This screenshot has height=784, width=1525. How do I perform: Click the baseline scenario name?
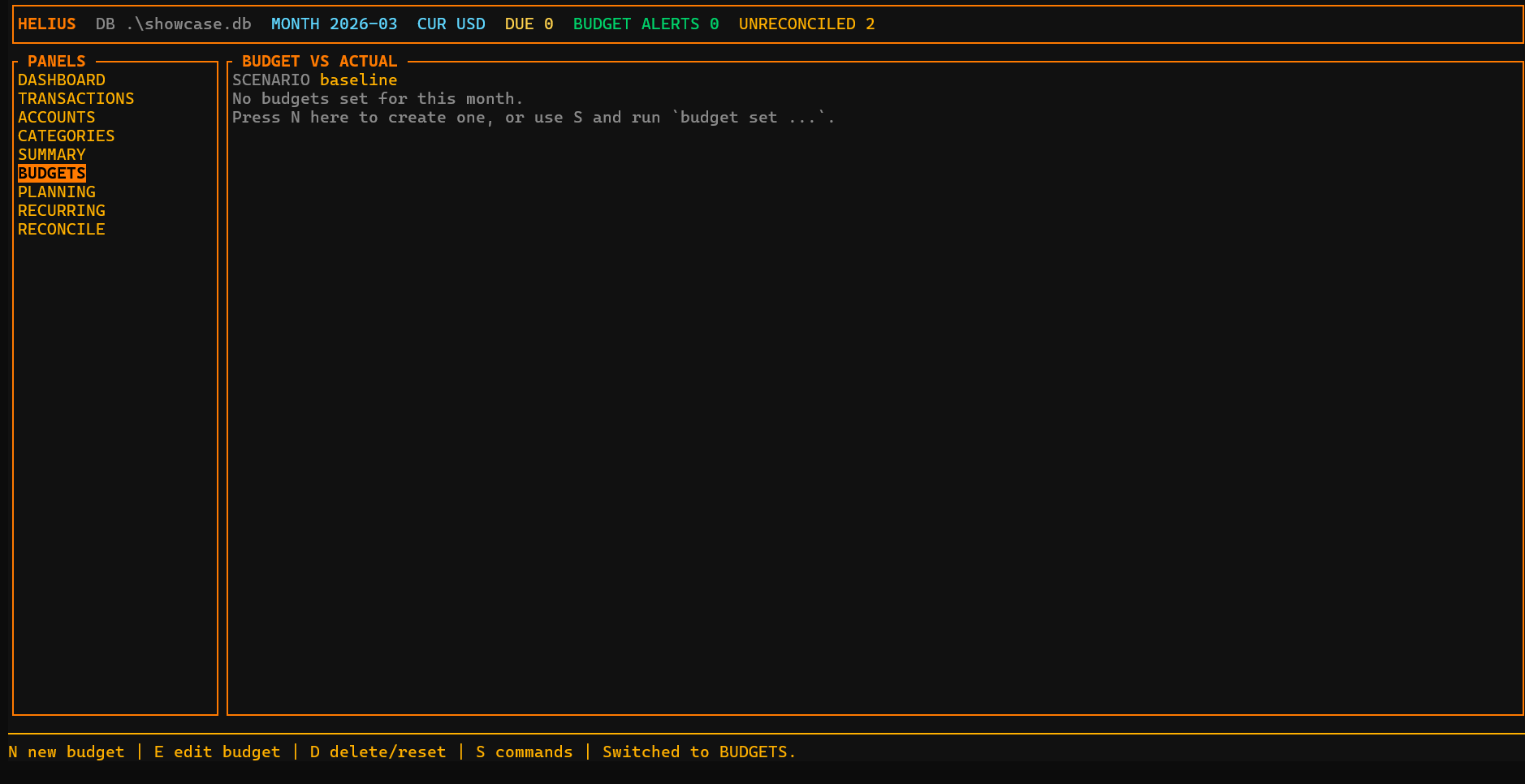(x=358, y=80)
